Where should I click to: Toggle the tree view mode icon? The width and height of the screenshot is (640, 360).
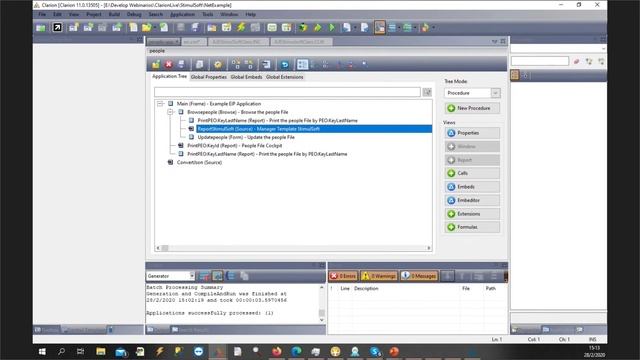point(302,64)
